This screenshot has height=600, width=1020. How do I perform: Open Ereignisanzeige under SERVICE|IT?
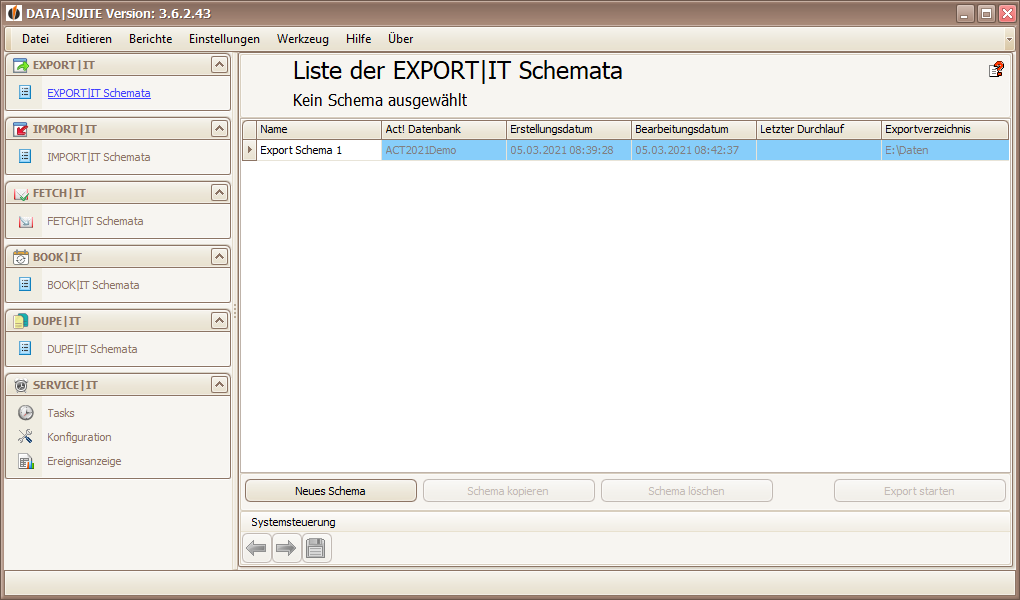point(84,461)
